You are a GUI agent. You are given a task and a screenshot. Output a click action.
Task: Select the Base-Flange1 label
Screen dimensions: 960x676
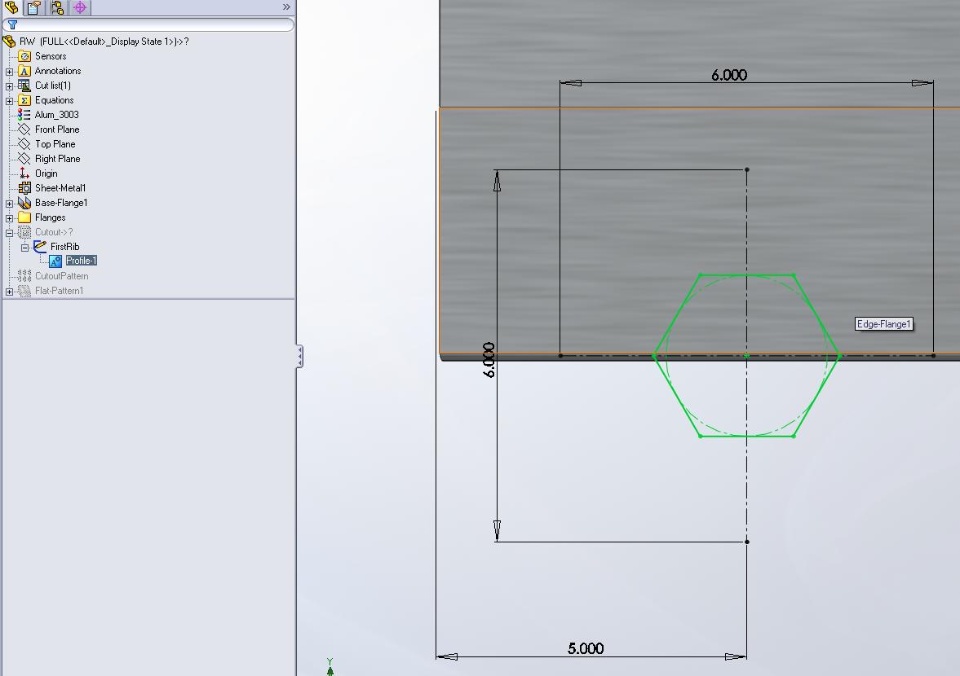(x=61, y=203)
